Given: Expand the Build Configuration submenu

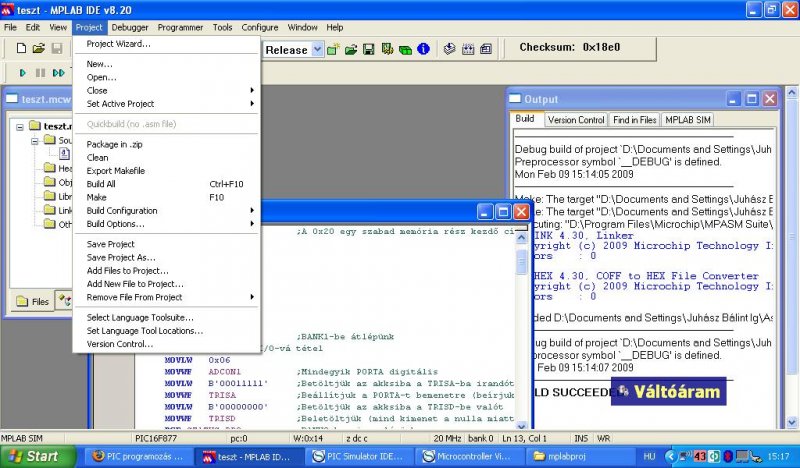Looking at the screenshot, I should click(166, 211).
